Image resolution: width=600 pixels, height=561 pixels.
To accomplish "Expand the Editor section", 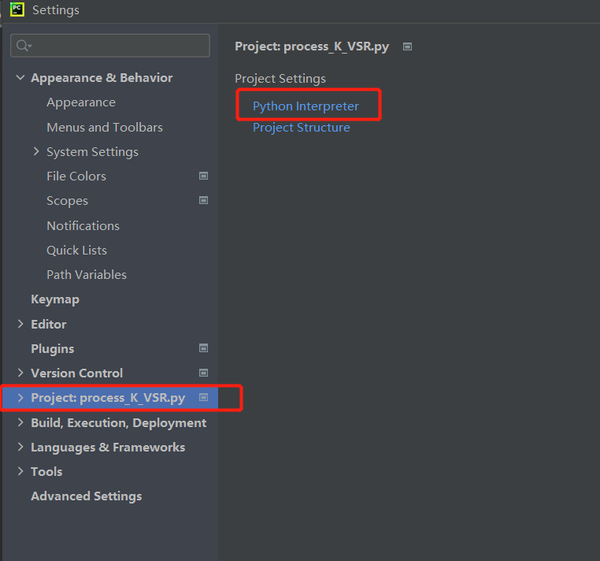I will pos(21,324).
